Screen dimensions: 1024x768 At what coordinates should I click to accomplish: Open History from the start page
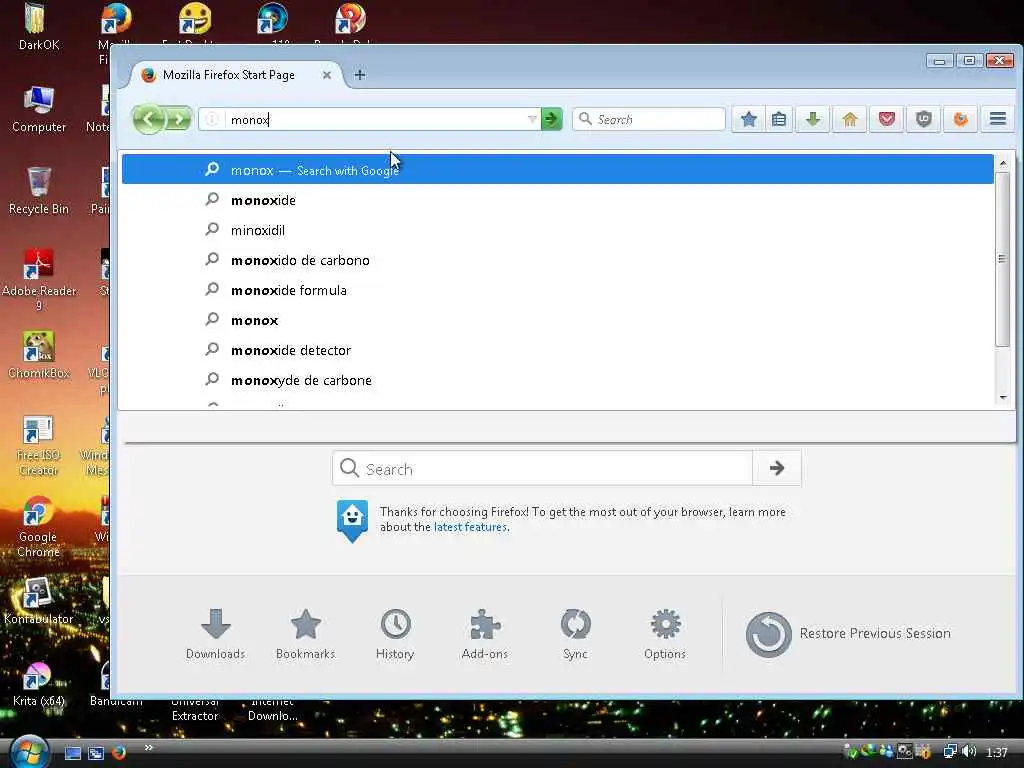tap(395, 634)
